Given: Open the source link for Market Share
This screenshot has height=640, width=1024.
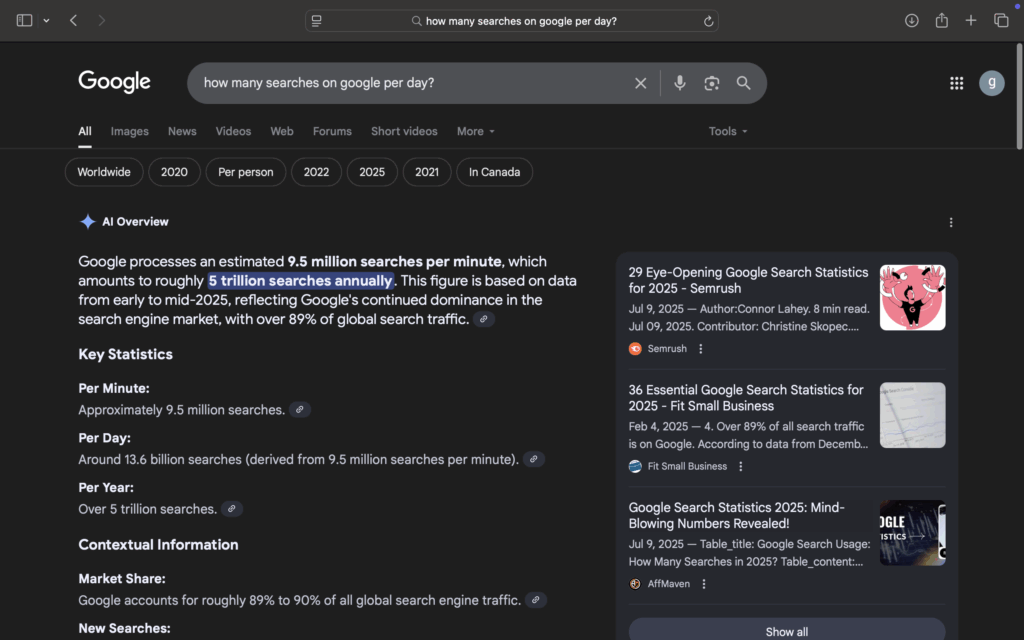Looking at the screenshot, I should tap(536, 600).
